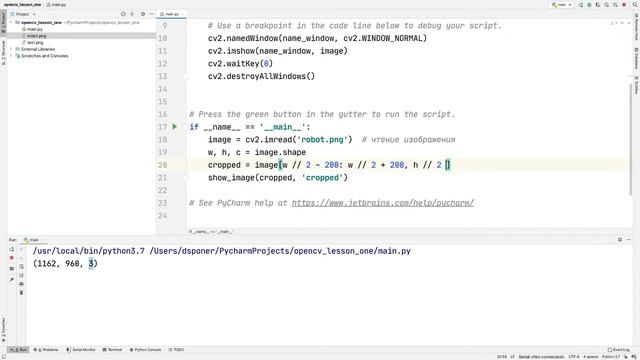Image resolution: width=640 pixels, height=360 pixels.
Task: Click the 4 spaces indent setting
Action: pyautogui.click(x=591, y=357)
